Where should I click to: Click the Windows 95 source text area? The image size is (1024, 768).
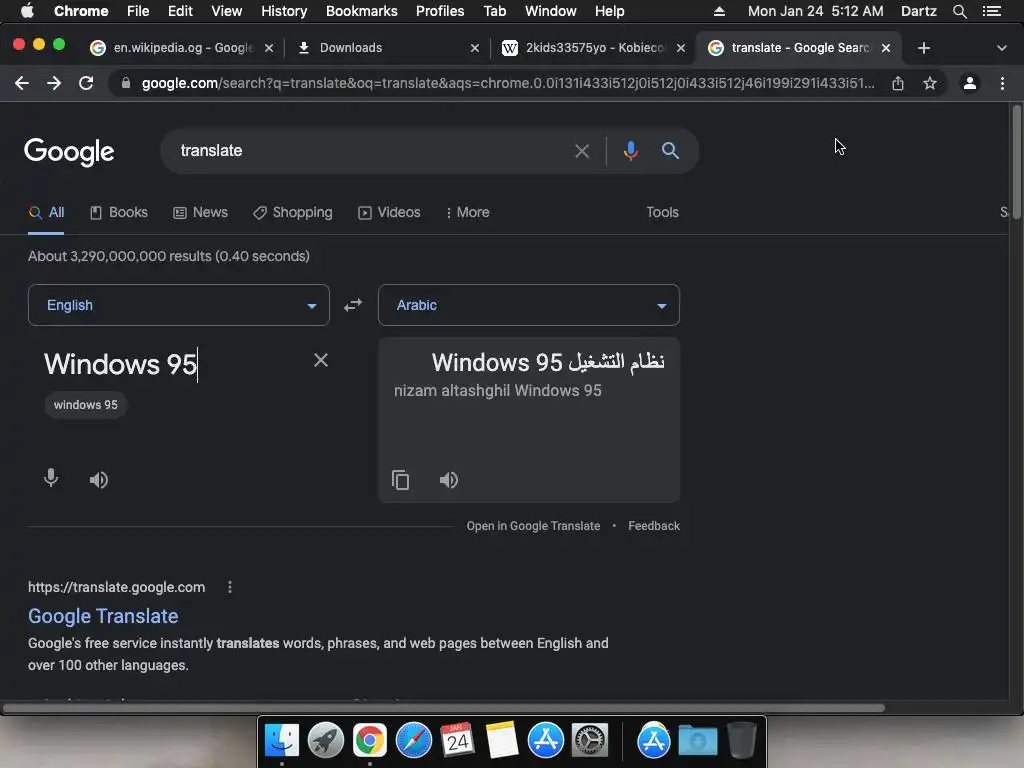[x=121, y=364]
